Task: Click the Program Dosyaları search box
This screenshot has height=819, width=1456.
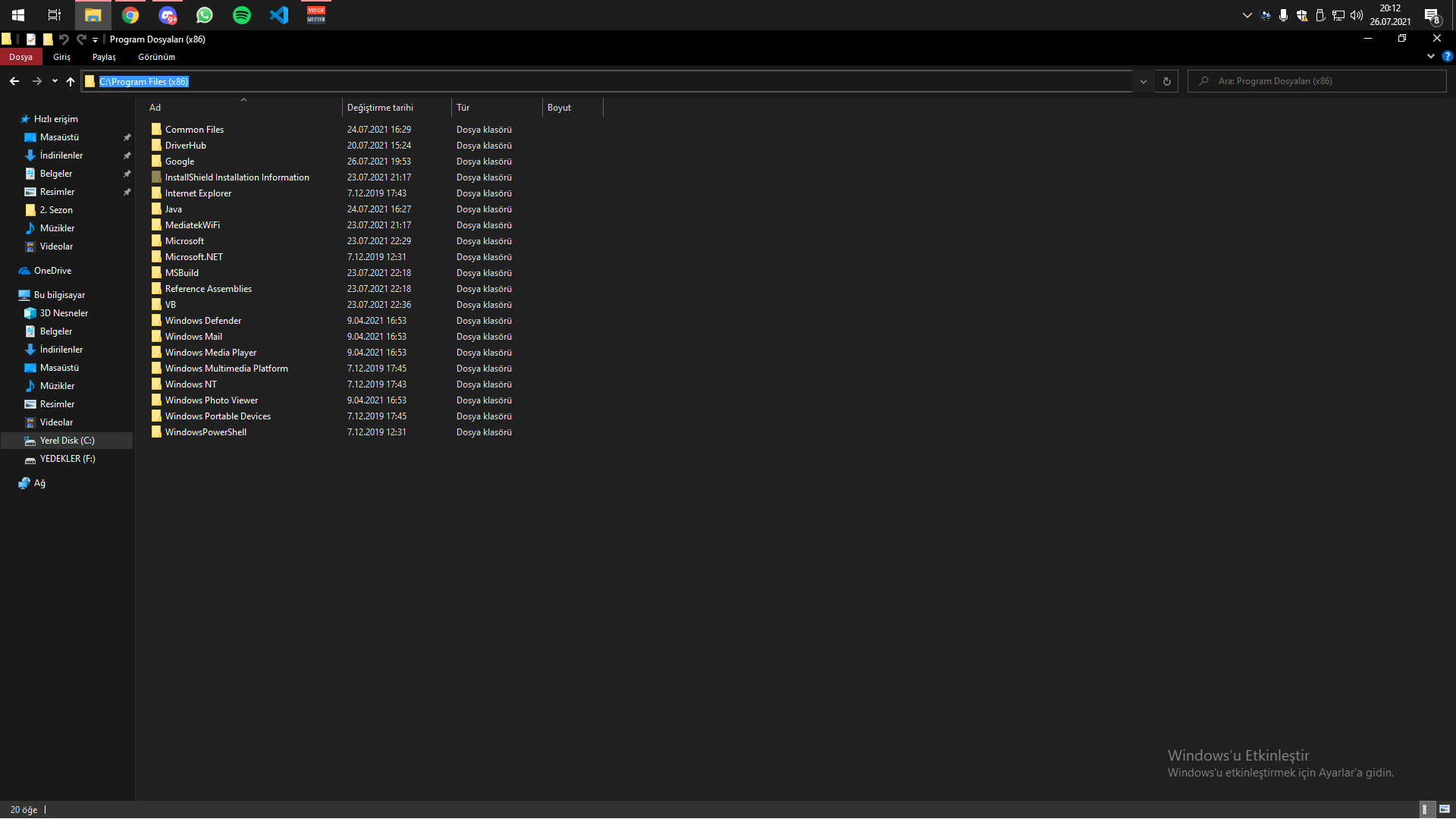Action: [1319, 81]
